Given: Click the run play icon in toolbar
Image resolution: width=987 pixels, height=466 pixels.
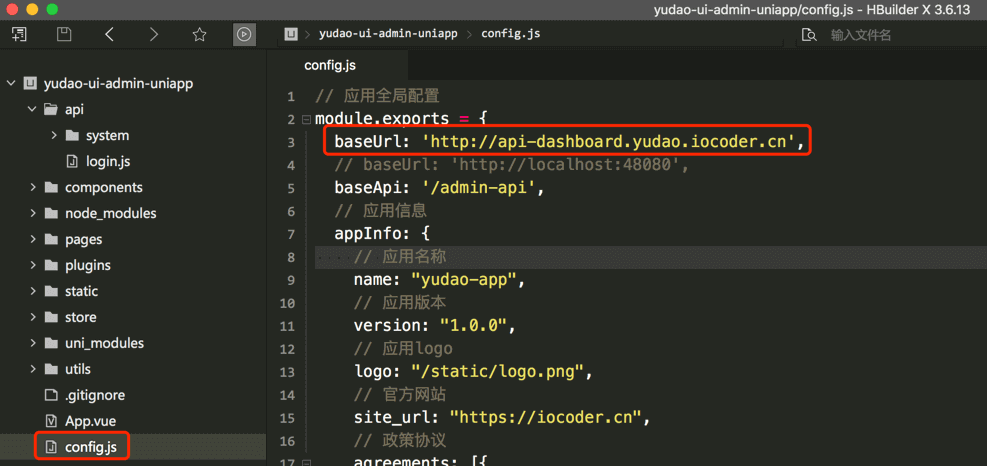Looking at the screenshot, I should point(244,34).
